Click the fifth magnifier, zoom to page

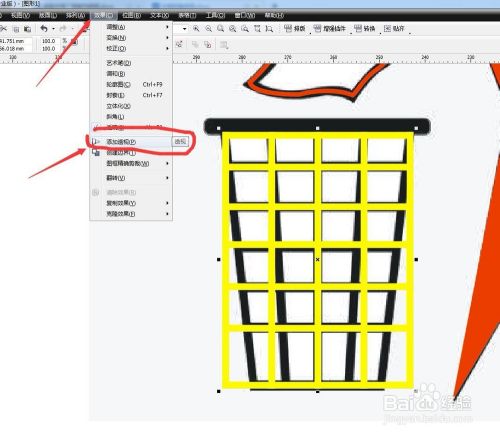tap(245, 29)
